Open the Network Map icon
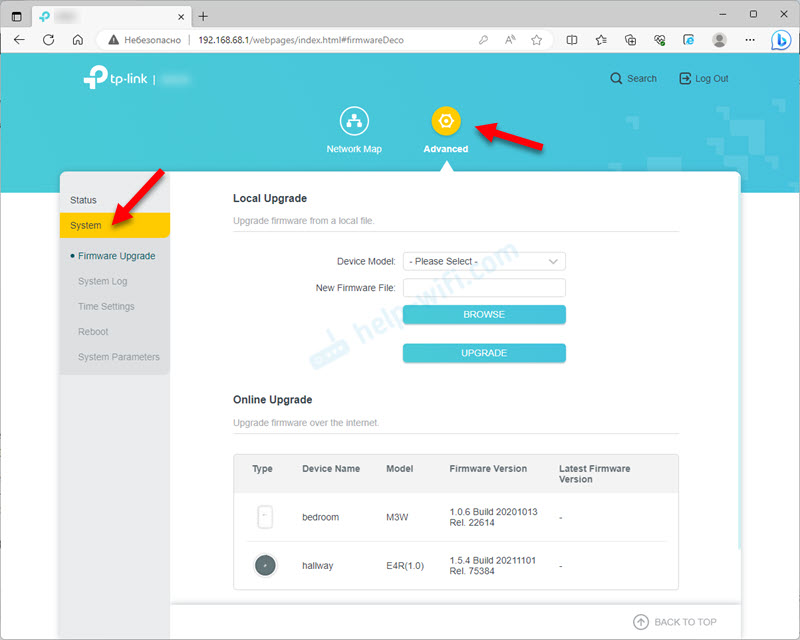This screenshot has height=640, width=800. coord(353,121)
